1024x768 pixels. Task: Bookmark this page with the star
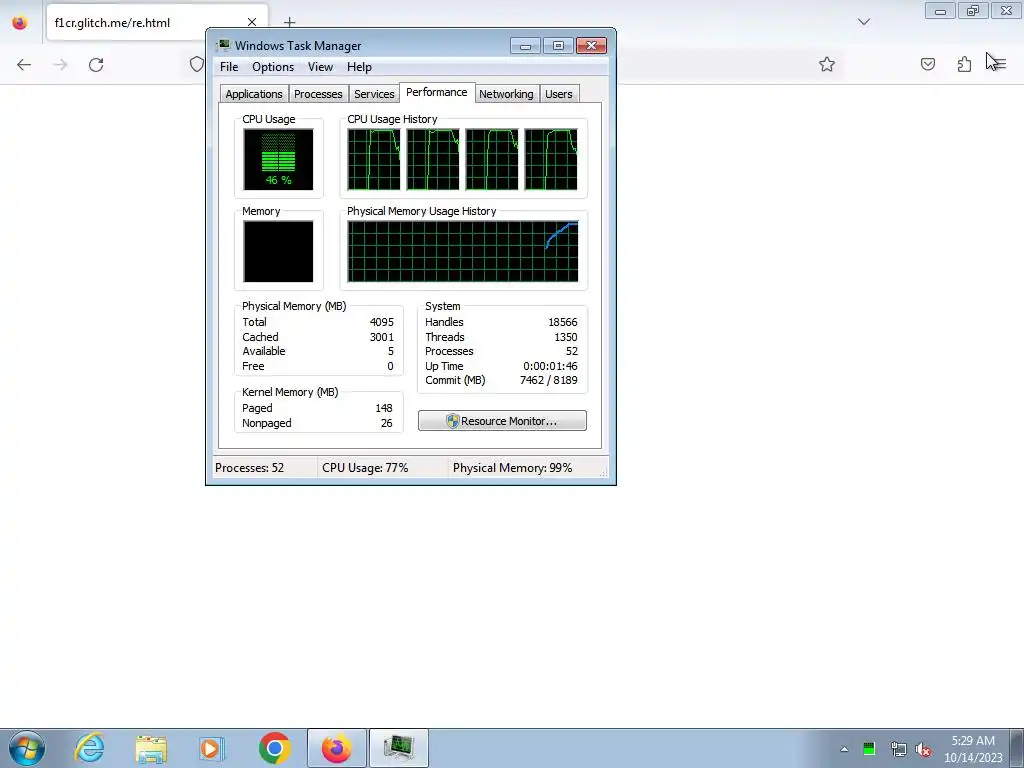point(827,64)
